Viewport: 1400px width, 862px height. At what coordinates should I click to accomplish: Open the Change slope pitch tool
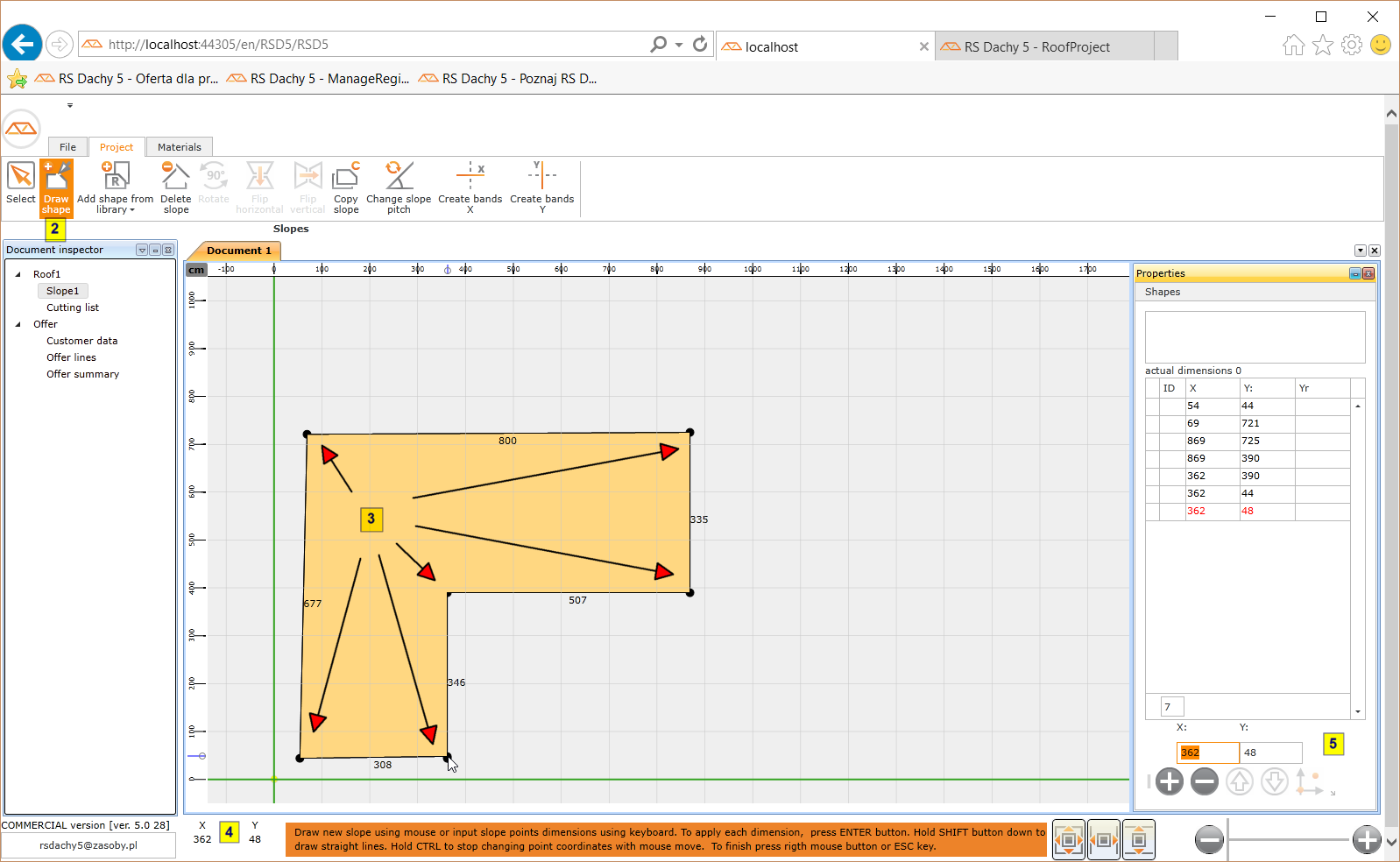(x=399, y=186)
